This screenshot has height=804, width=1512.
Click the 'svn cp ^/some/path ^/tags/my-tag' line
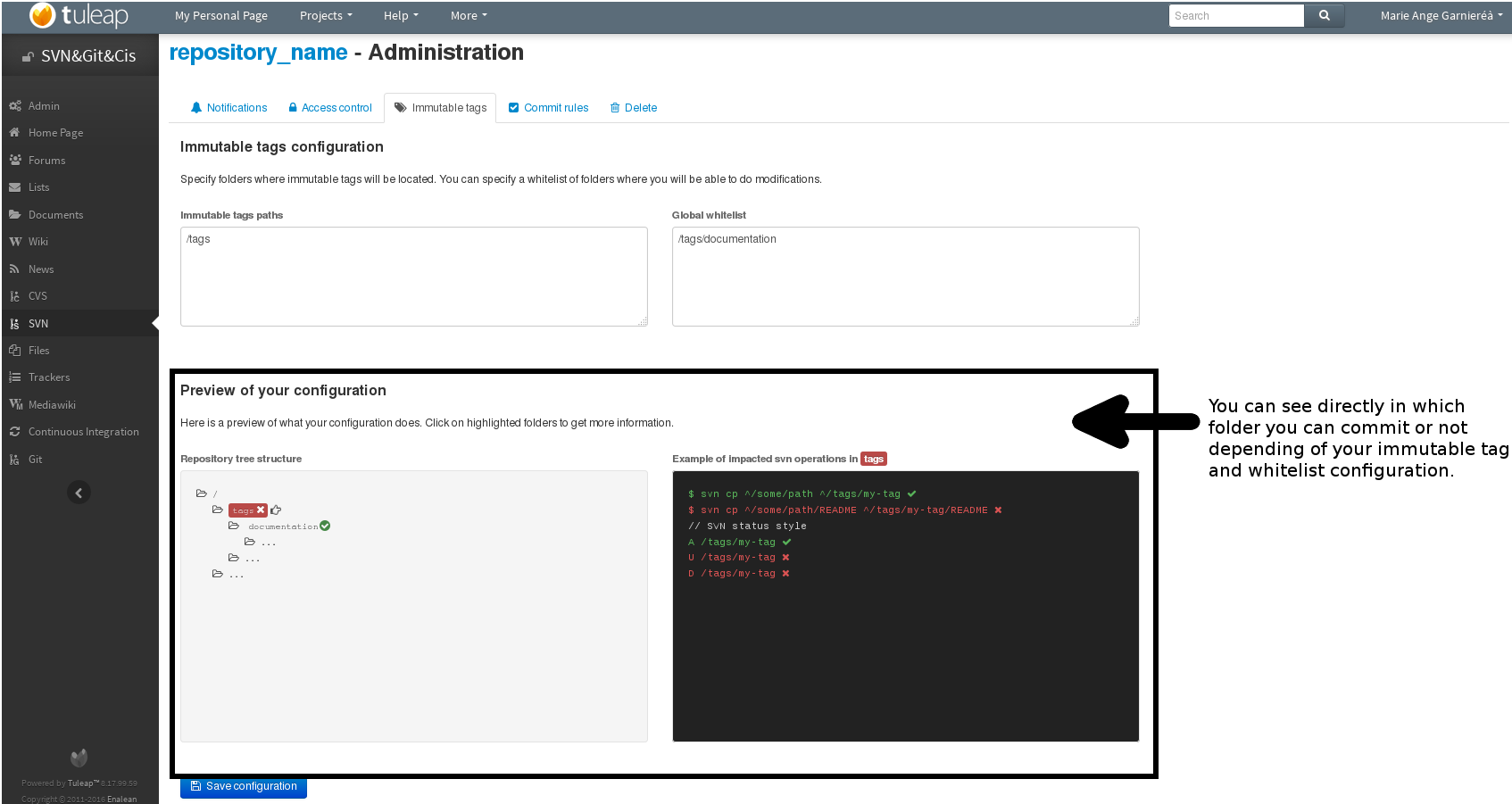click(x=802, y=493)
